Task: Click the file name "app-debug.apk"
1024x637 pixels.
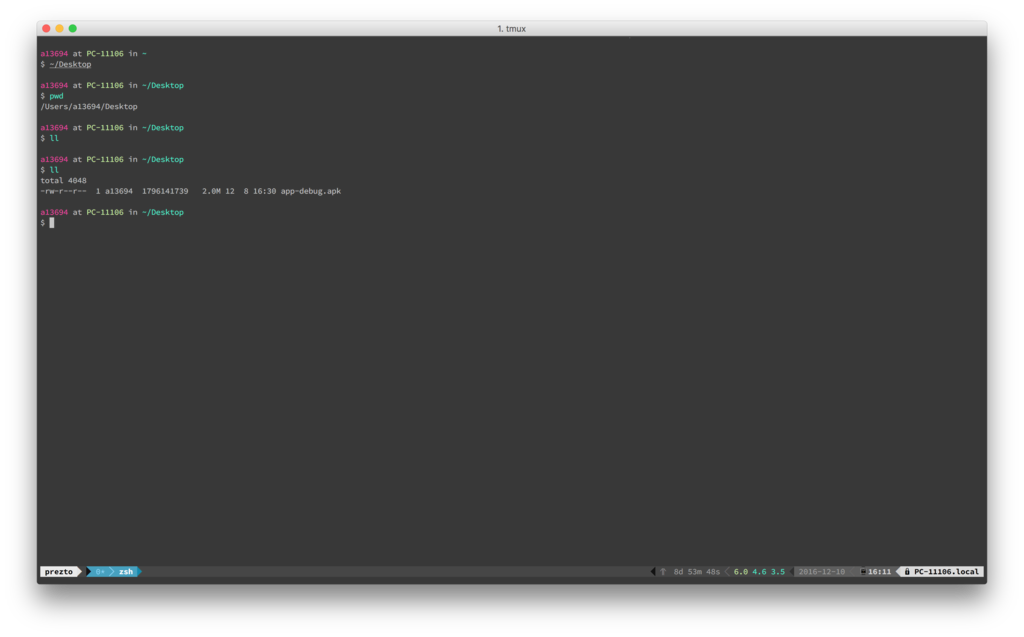Action: click(311, 191)
